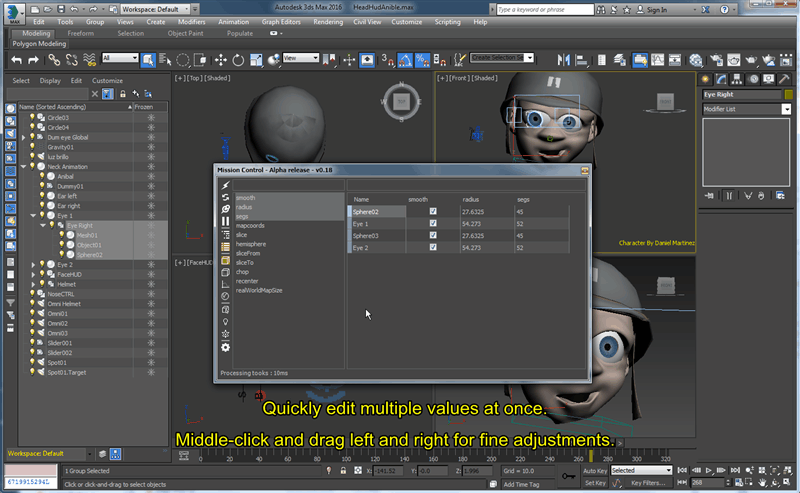Open the Graph Editors menu

click(281, 22)
